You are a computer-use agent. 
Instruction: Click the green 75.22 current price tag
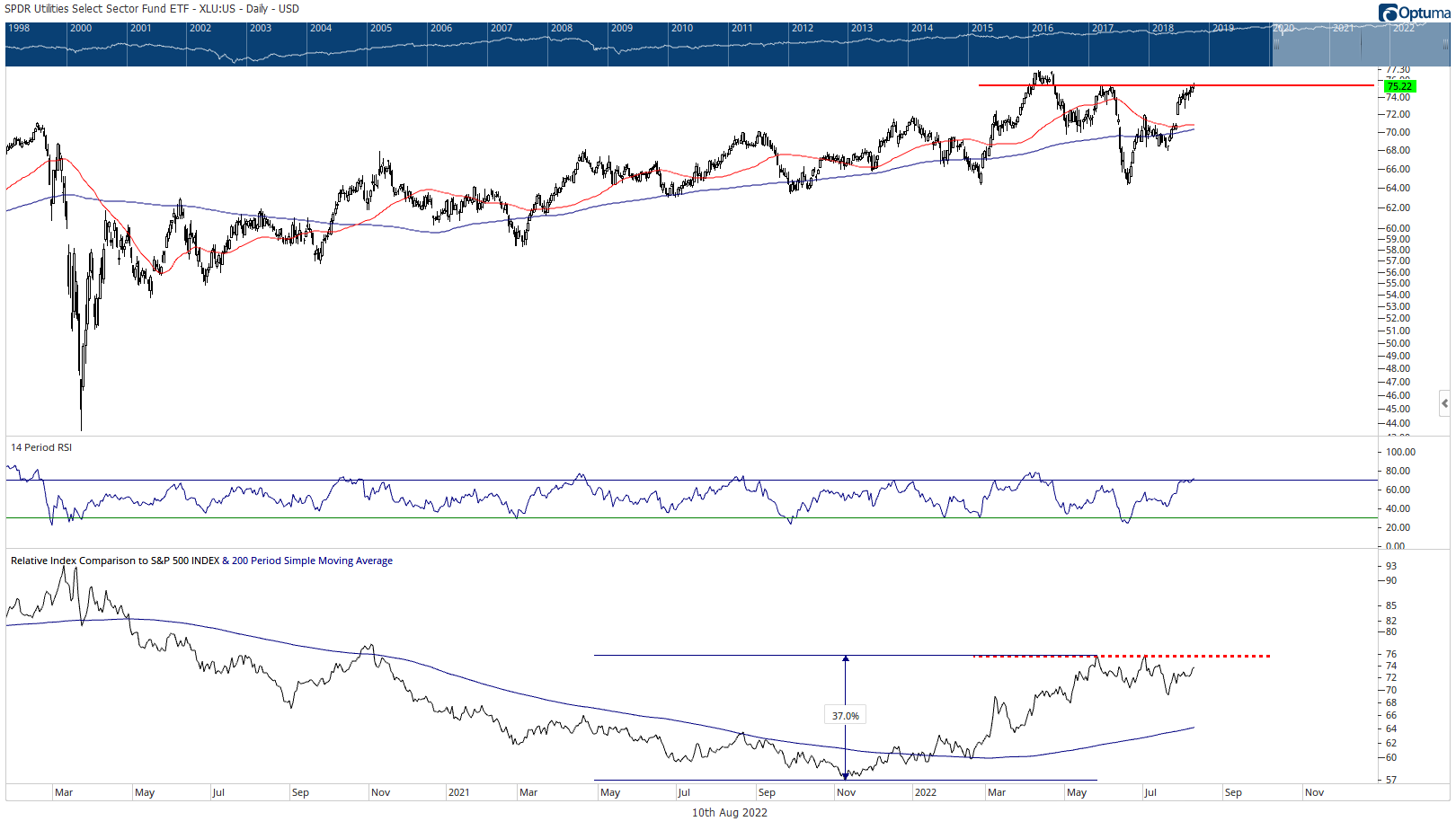1399,86
